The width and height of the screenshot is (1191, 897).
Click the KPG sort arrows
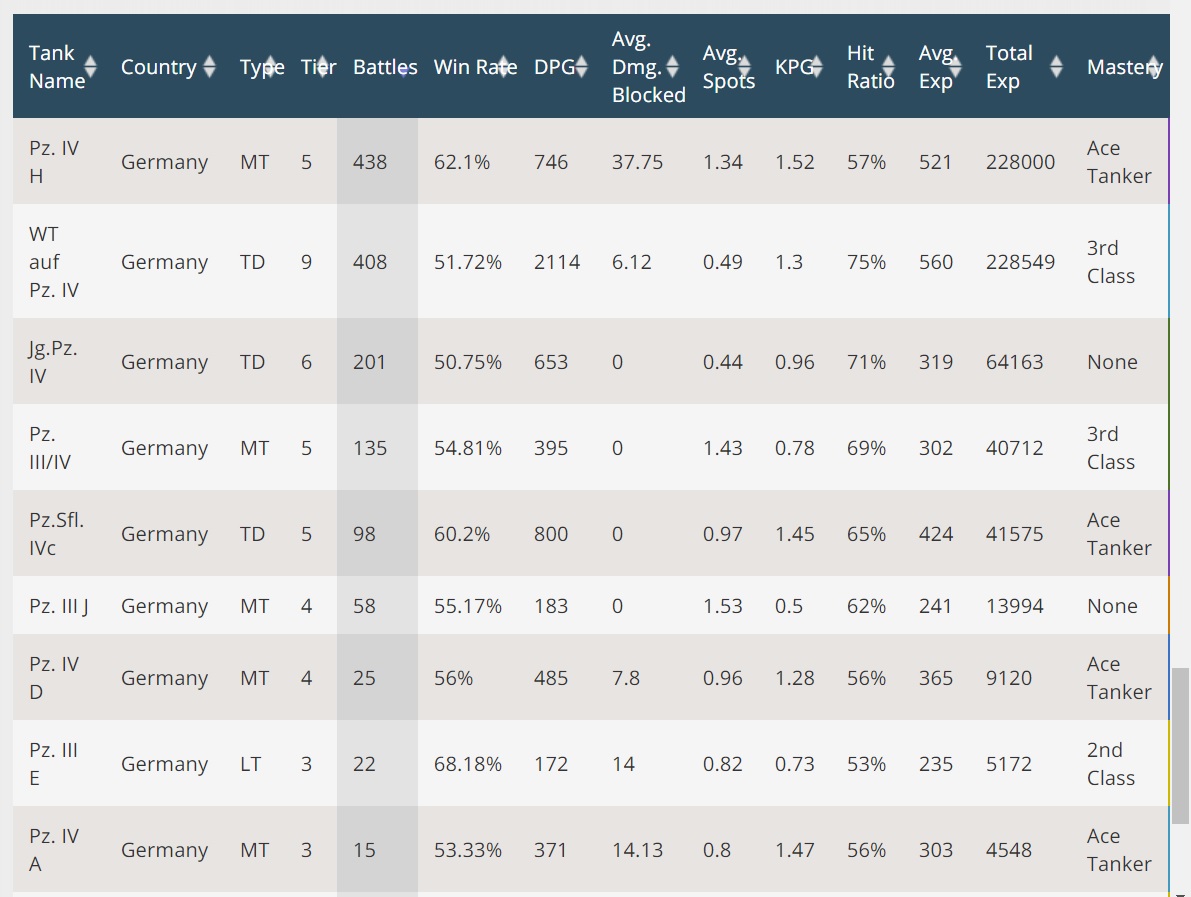[816, 67]
